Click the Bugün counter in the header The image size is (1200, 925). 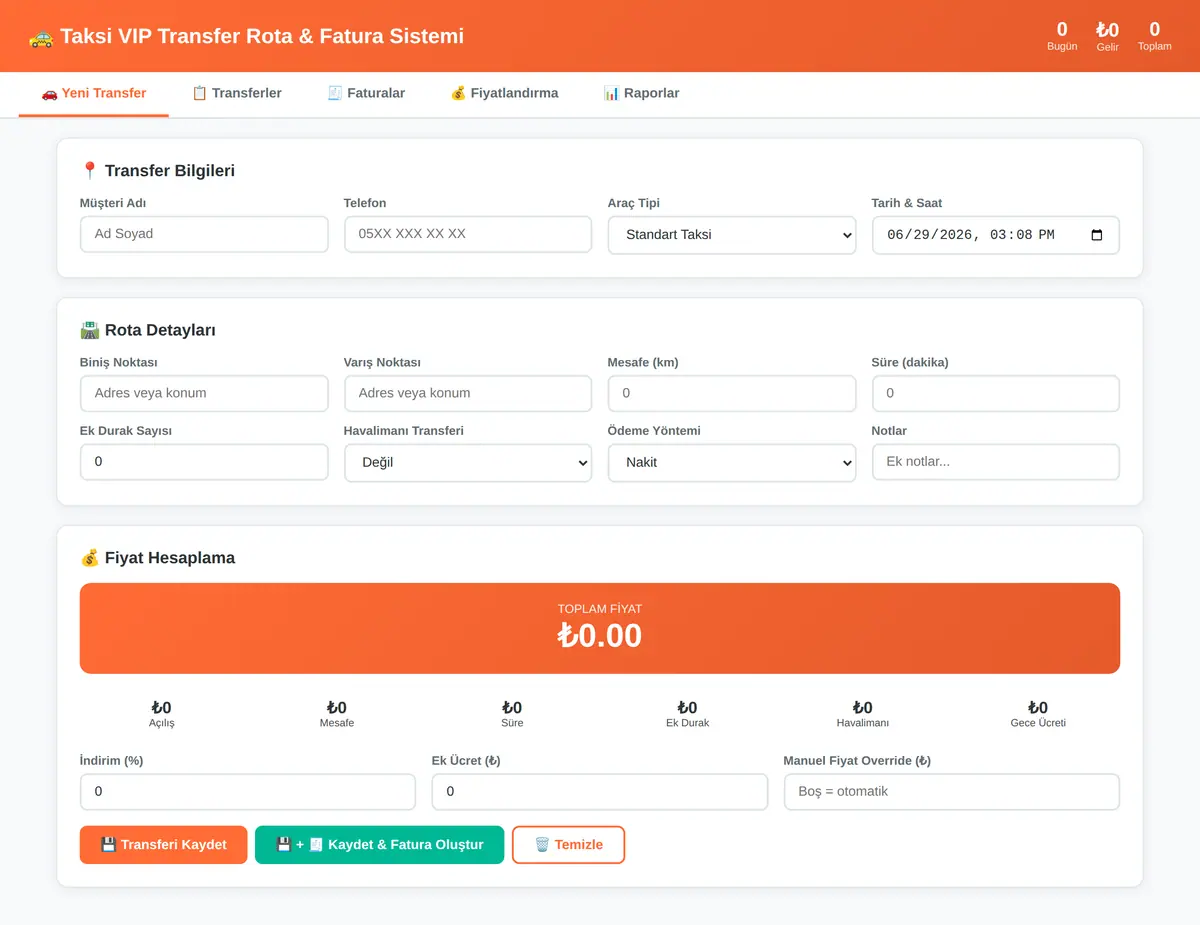[x=1062, y=36]
